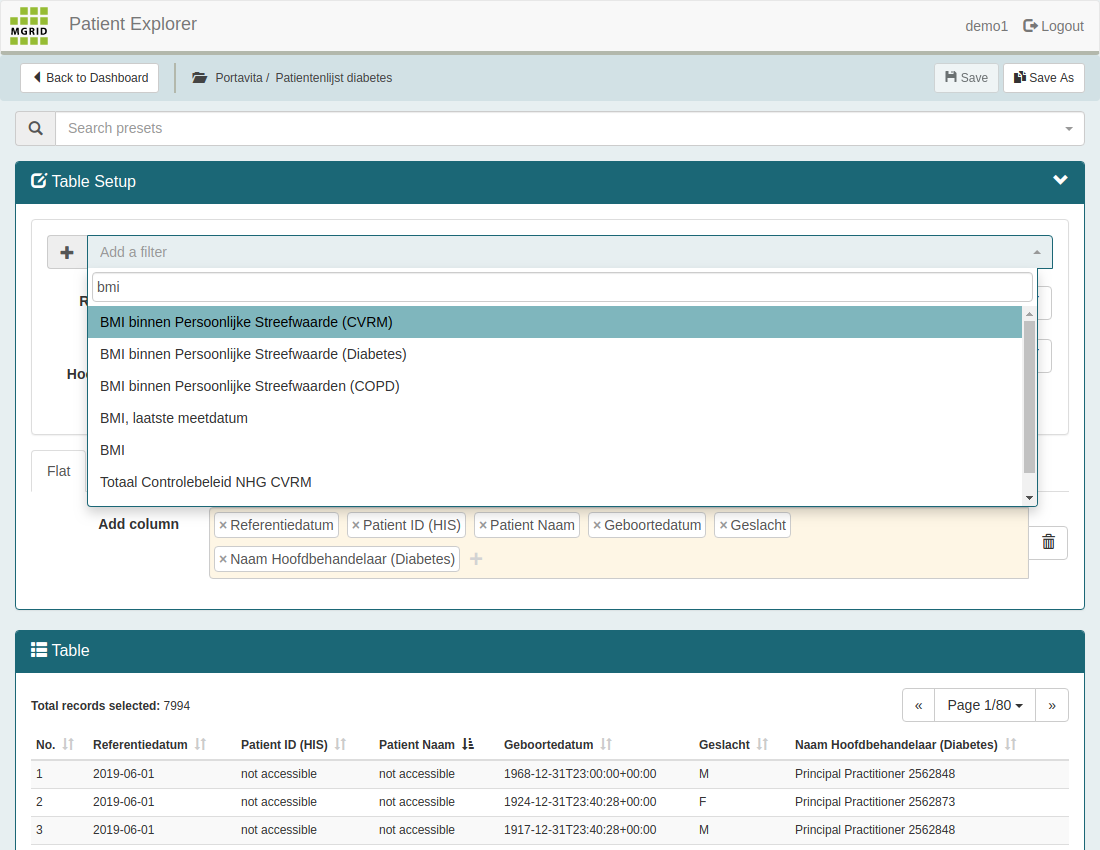Sort table by No. column
Viewport: 1100px width, 850px height.
pyautogui.click(x=68, y=744)
